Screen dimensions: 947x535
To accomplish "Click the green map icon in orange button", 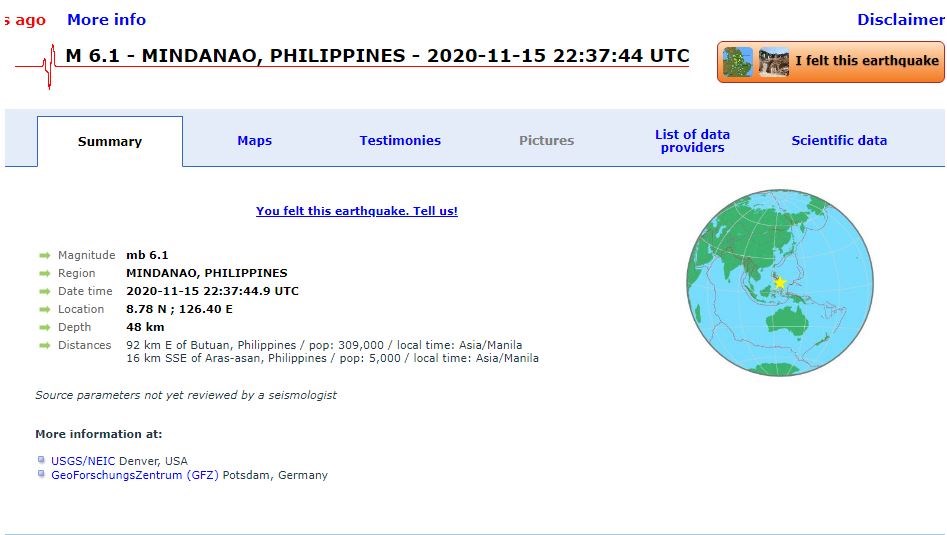I will (738, 62).
